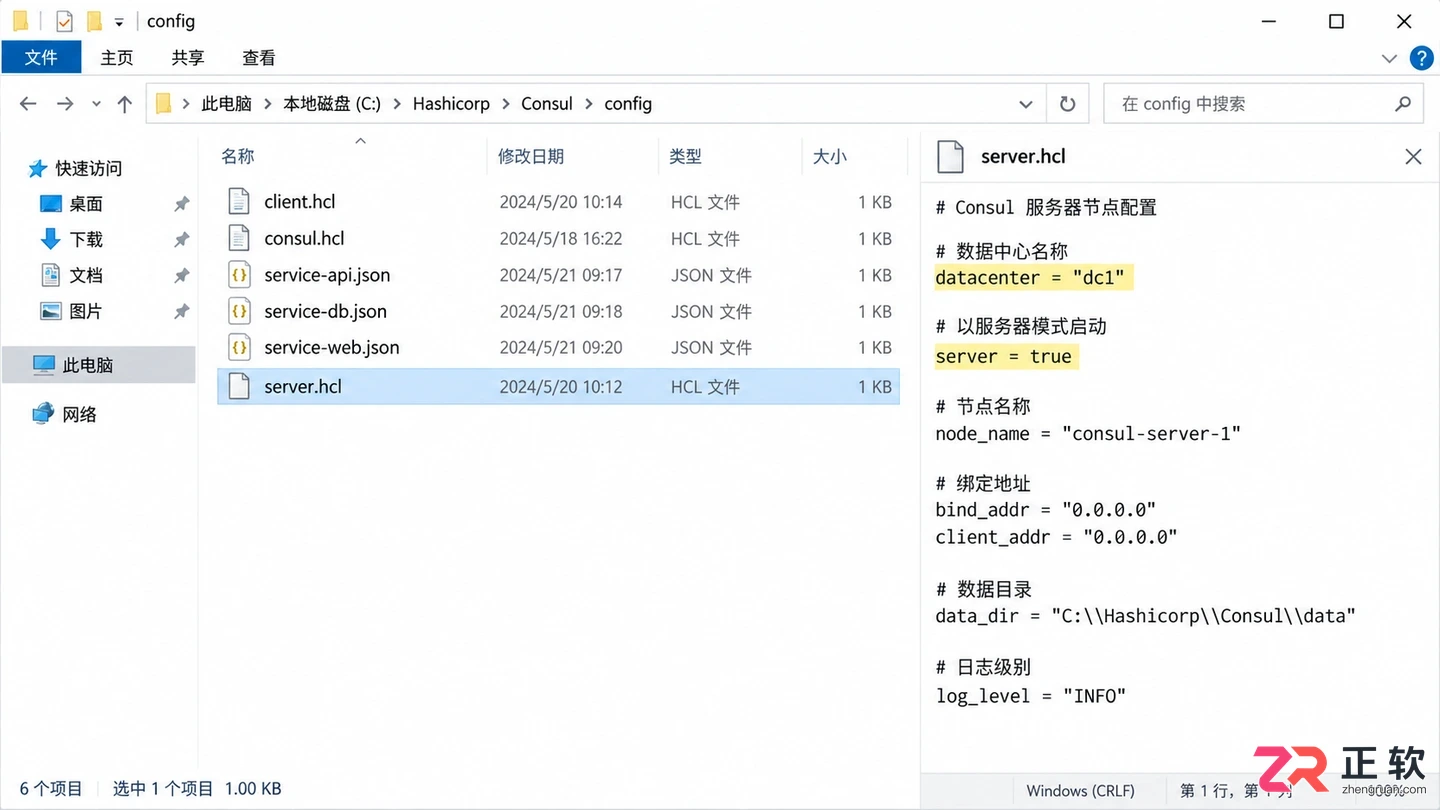Click 本地磁盘 (C:) in the breadcrumb

[332, 104]
